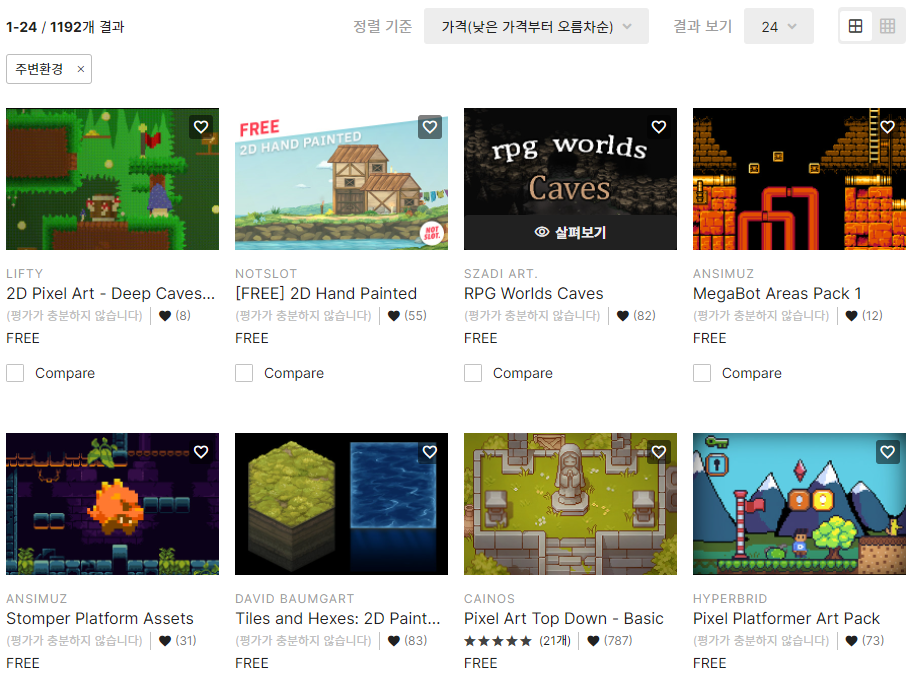Click the heart count (82) for RPG Worlds Caves
The image size is (912, 675).
coord(636,316)
